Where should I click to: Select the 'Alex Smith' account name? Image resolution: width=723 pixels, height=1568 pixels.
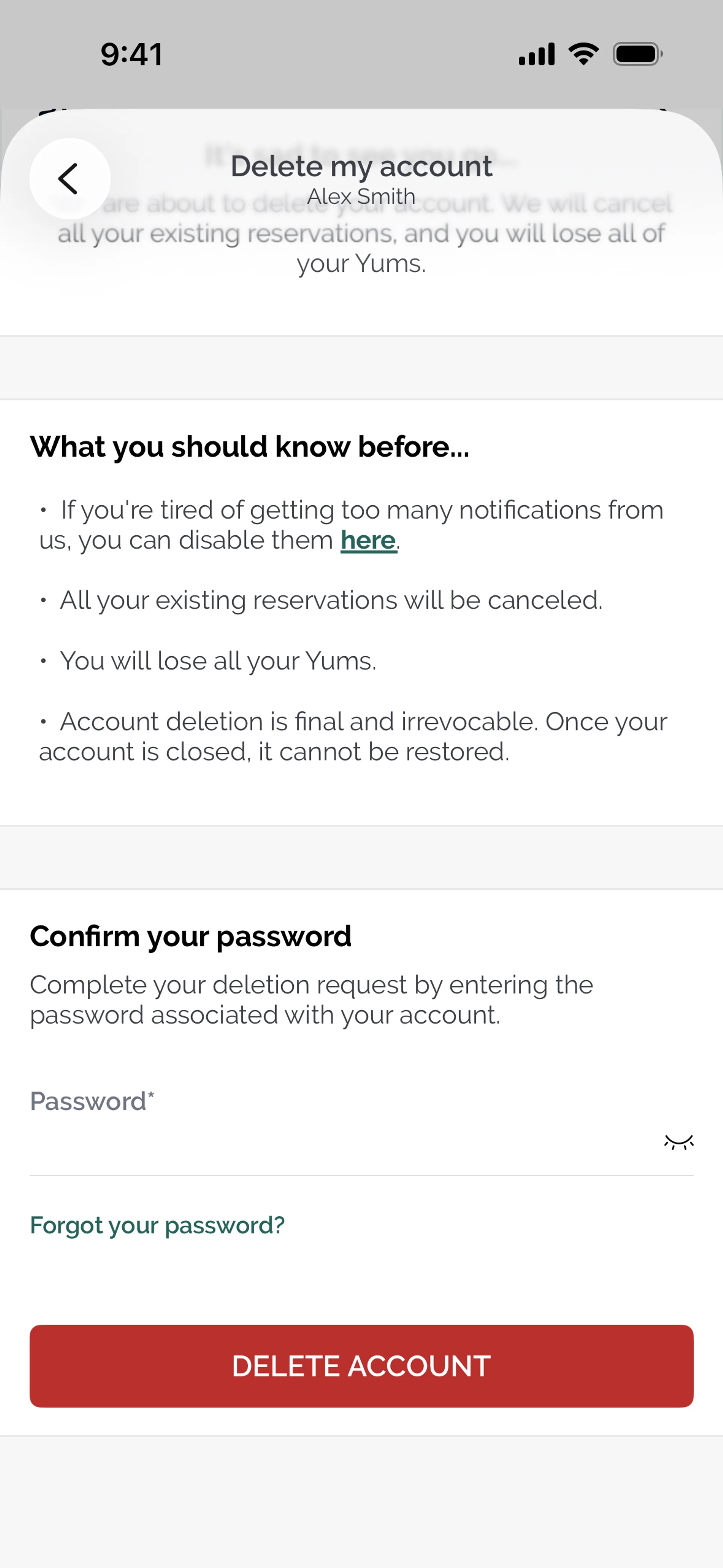pos(361,197)
